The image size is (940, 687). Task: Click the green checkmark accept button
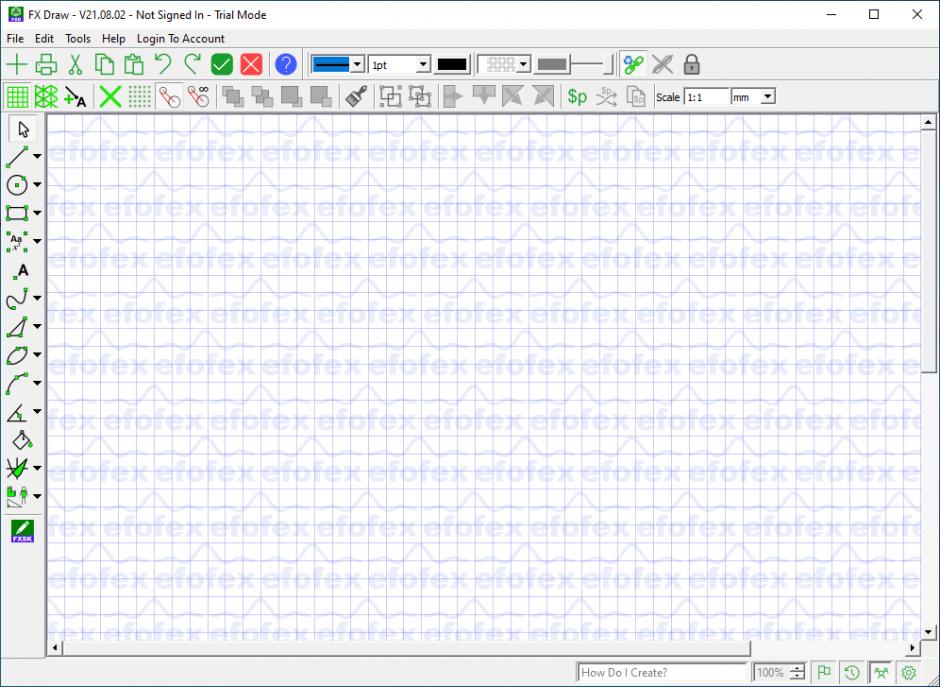pos(222,64)
